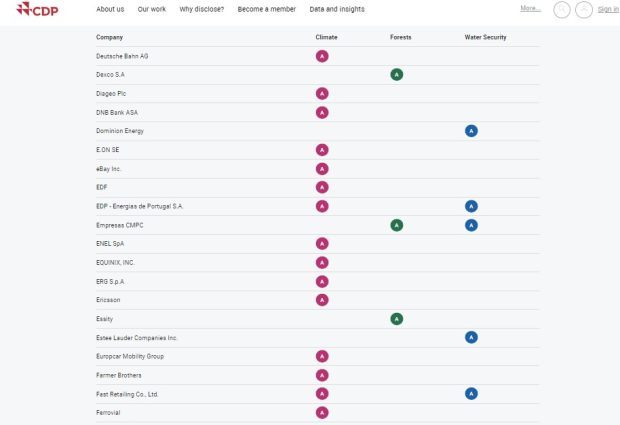The image size is (620, 425).
Task: Select Dominion Energy company name
Action: (120, 131)
